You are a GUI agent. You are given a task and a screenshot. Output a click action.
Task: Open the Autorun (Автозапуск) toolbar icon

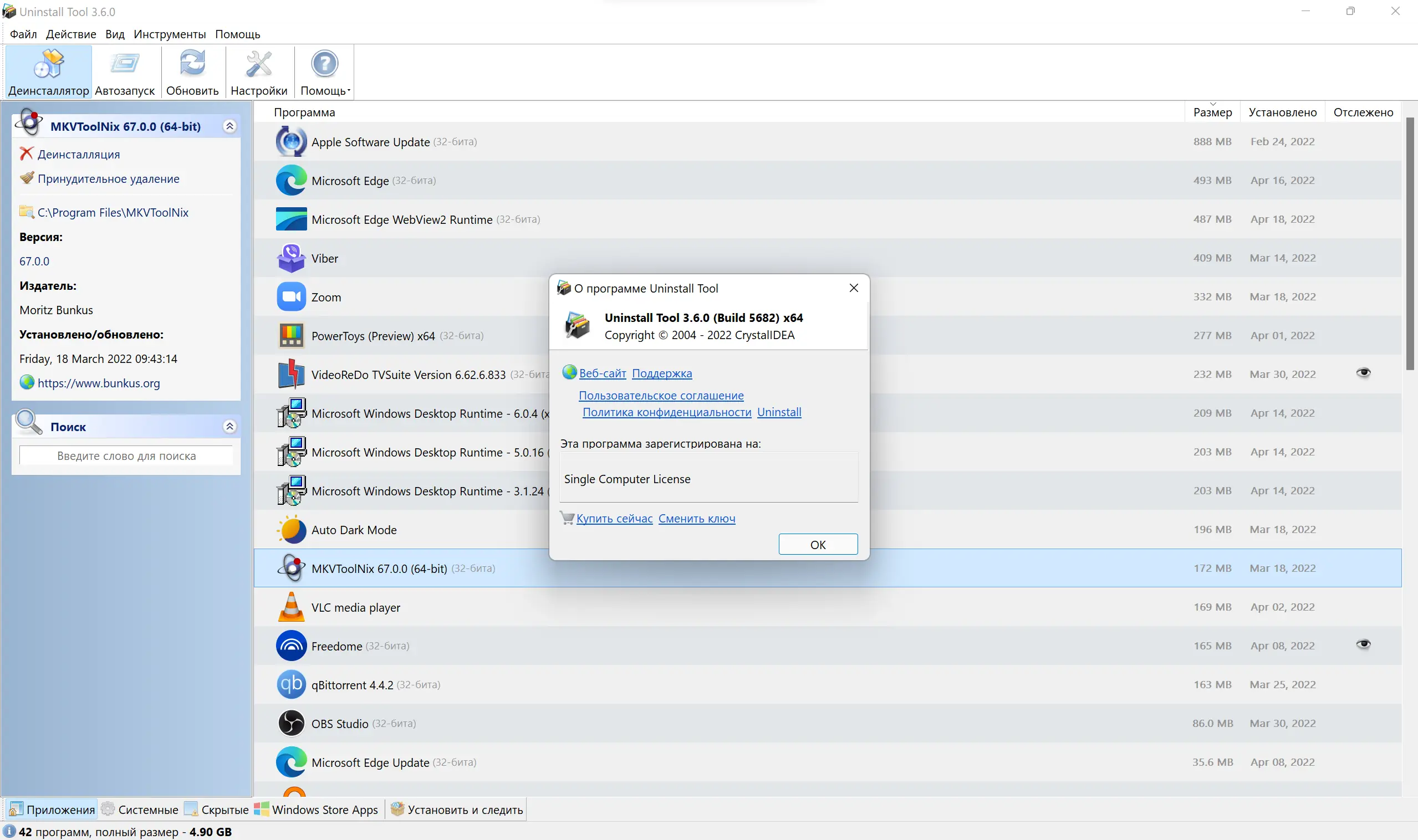125,64
